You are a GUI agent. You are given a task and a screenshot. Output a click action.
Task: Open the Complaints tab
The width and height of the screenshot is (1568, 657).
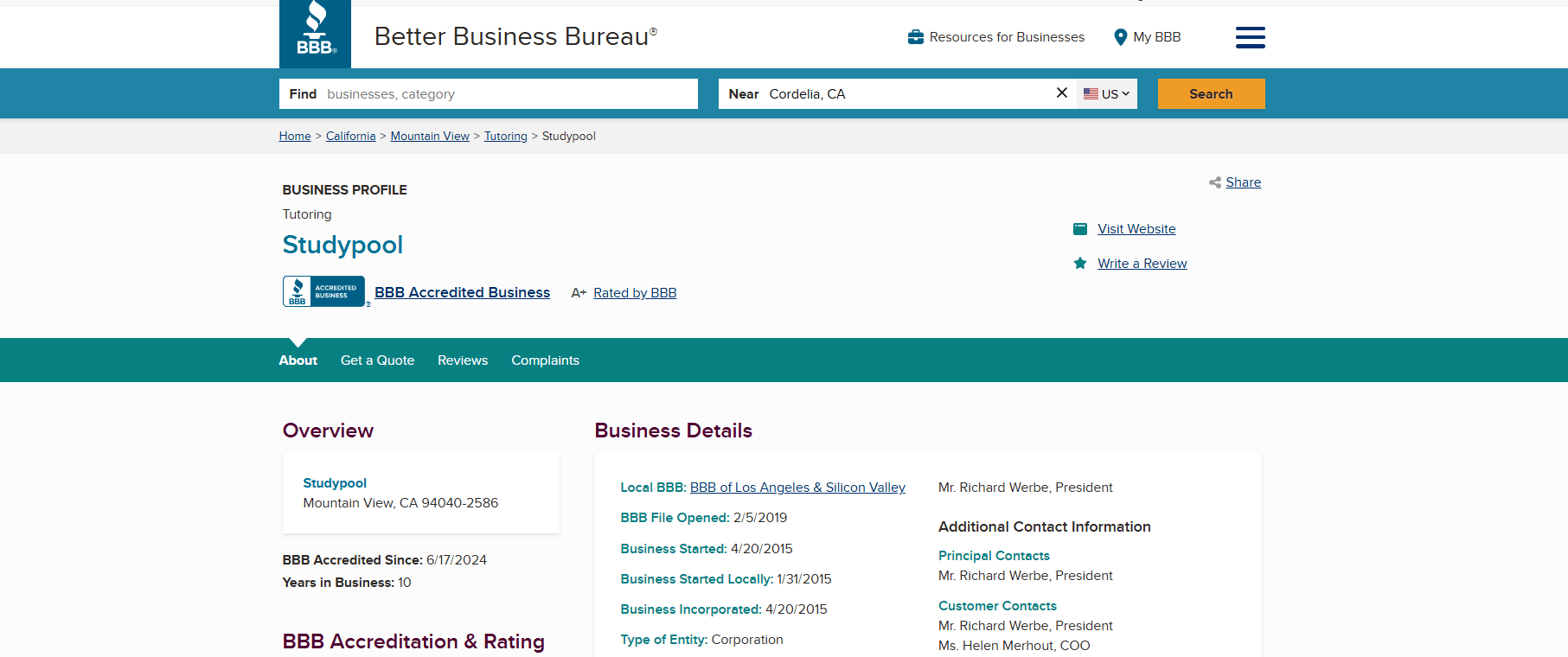(545, 360)
